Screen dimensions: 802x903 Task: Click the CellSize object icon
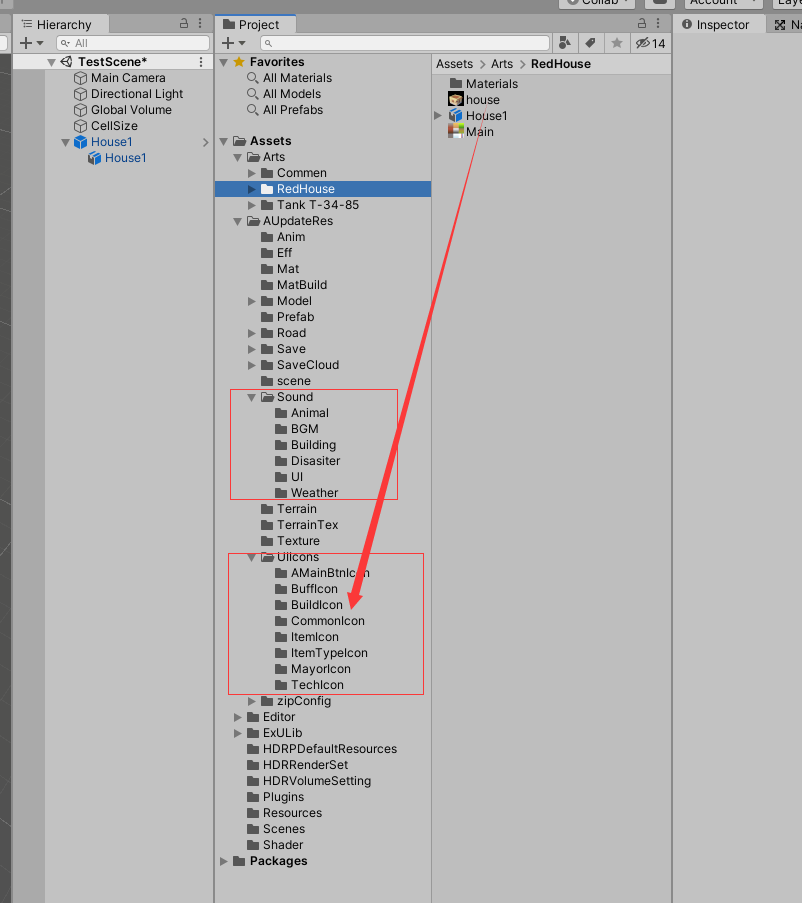81,126
